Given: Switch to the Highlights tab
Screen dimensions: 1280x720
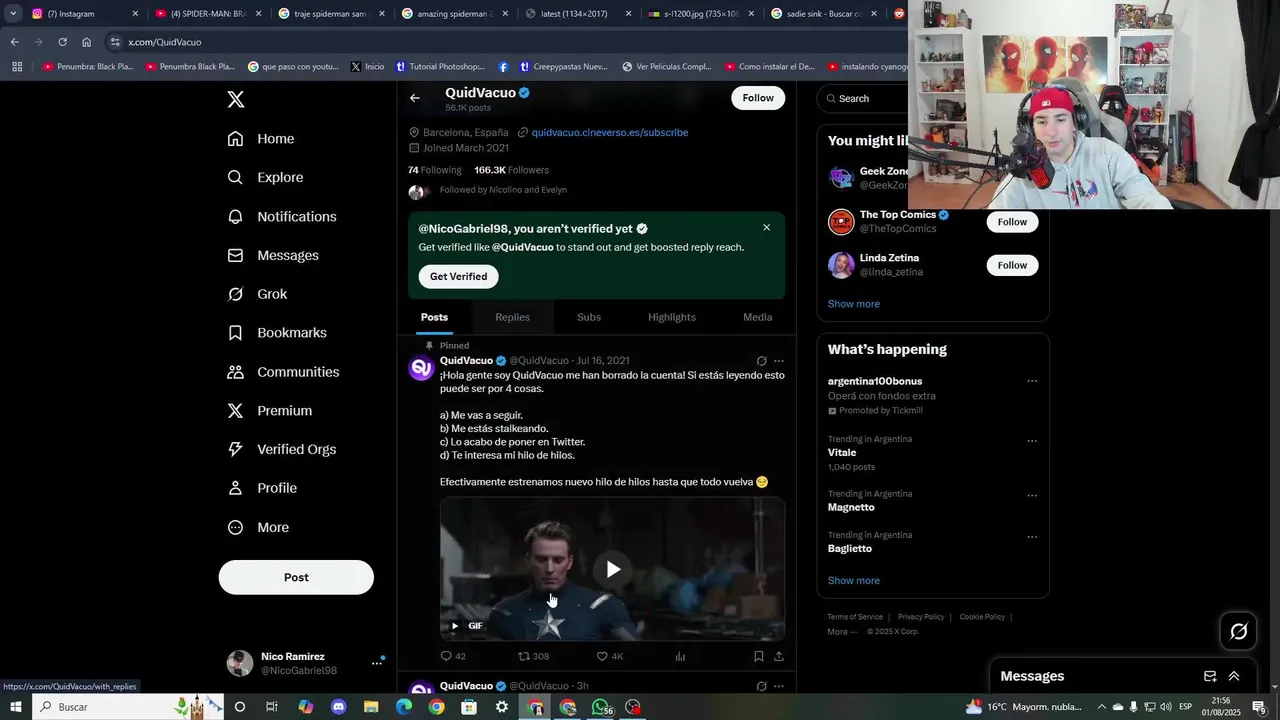Looking at the screenshot, I should pos(672,317).
